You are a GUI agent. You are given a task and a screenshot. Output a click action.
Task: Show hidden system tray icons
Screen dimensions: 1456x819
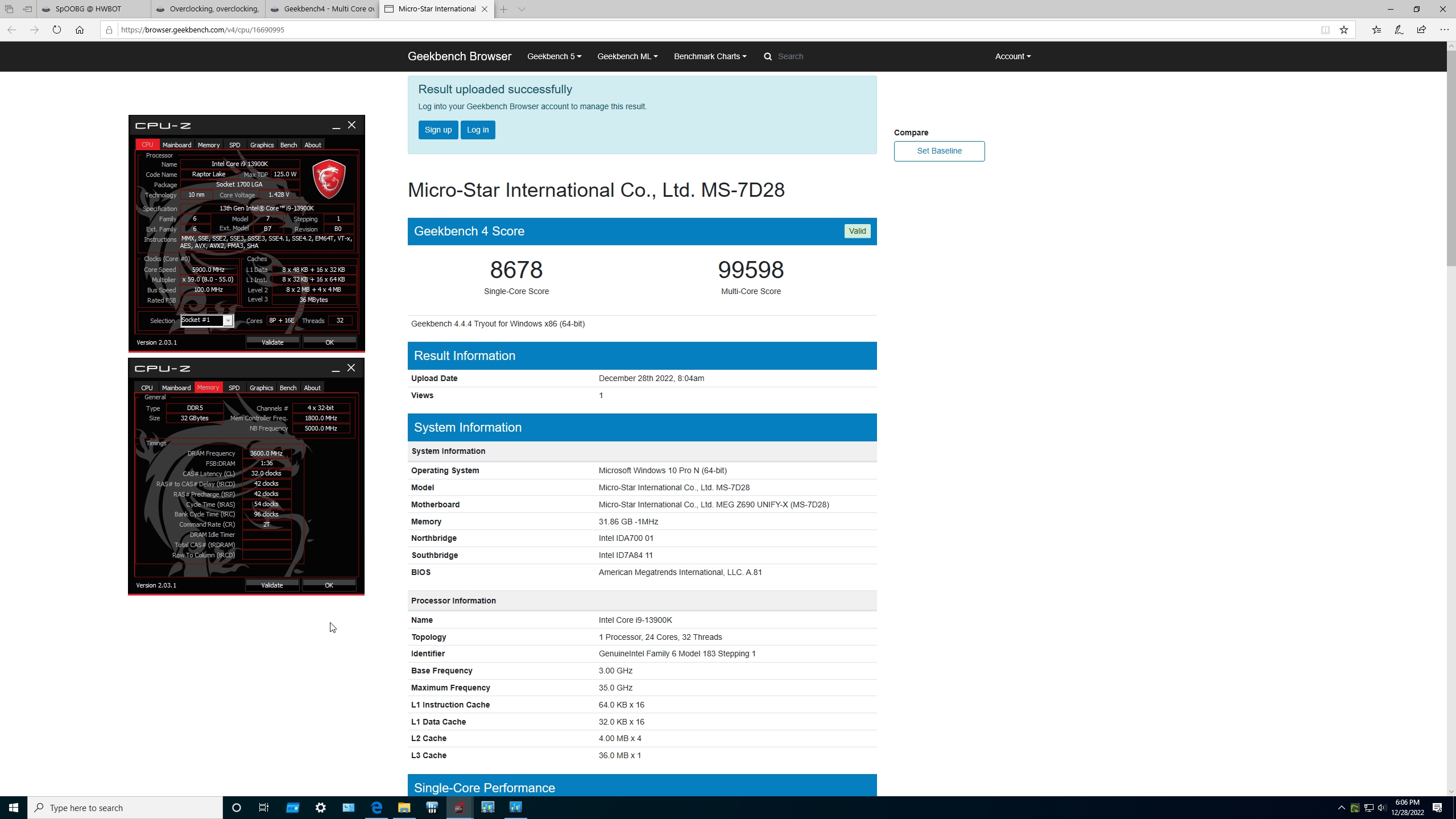coord(1342,808)
